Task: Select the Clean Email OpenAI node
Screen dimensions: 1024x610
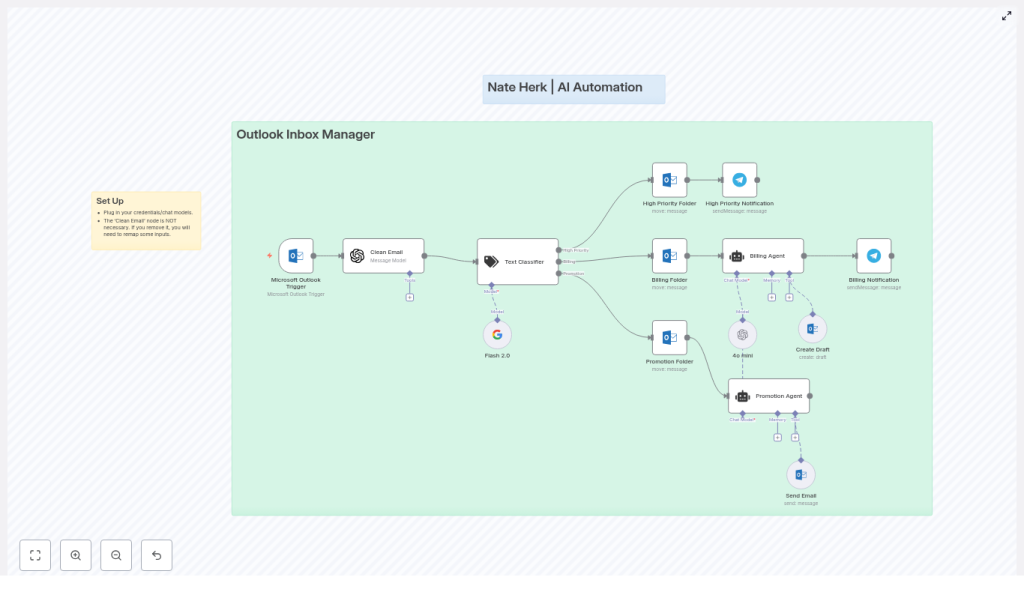Action: click(x=383, y=256)
